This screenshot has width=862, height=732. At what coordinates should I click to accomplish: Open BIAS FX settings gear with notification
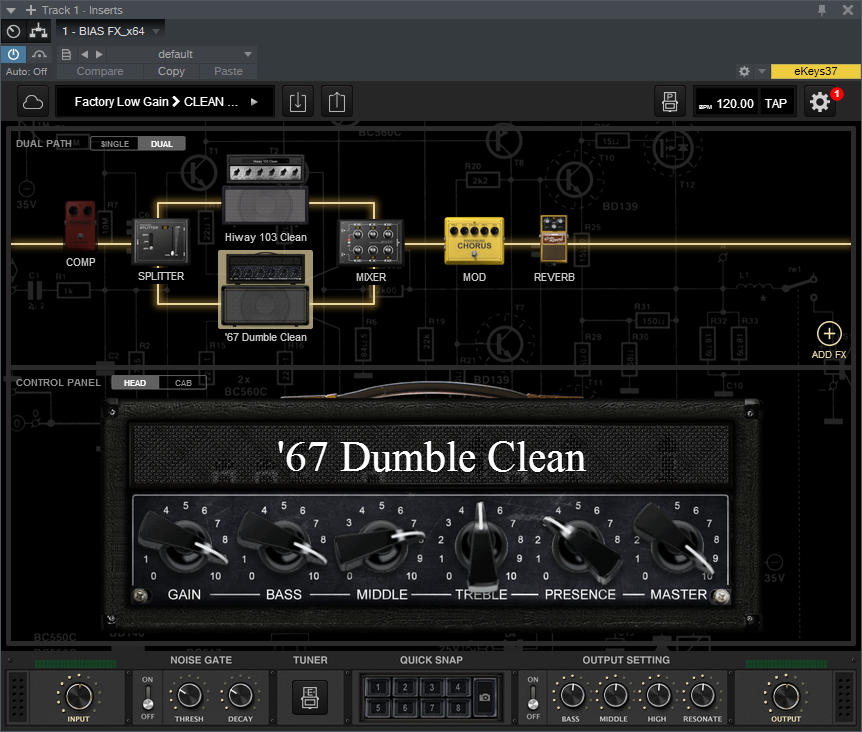(820, 102)
